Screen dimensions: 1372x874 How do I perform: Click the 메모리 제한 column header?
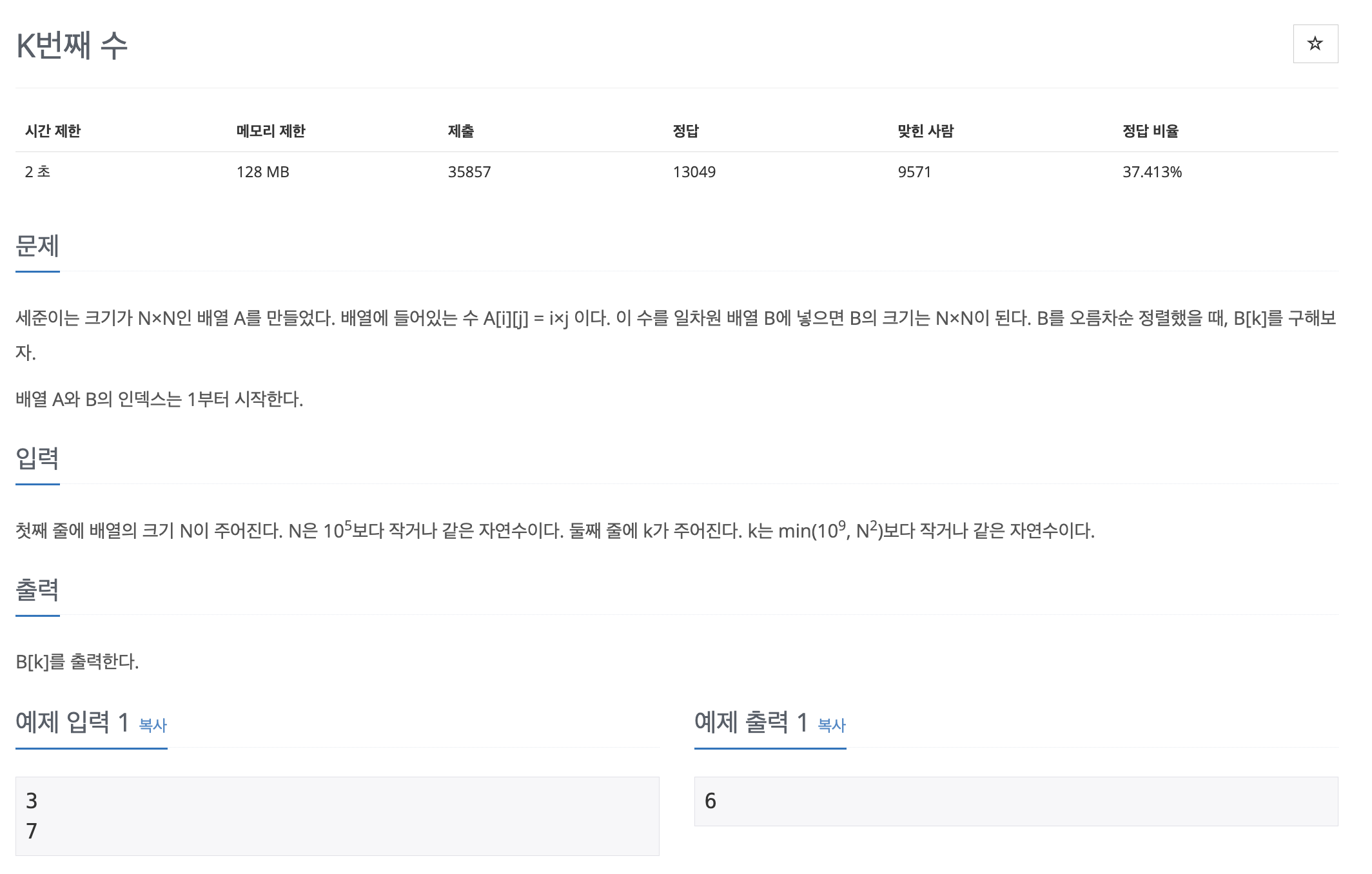point(271,131)
